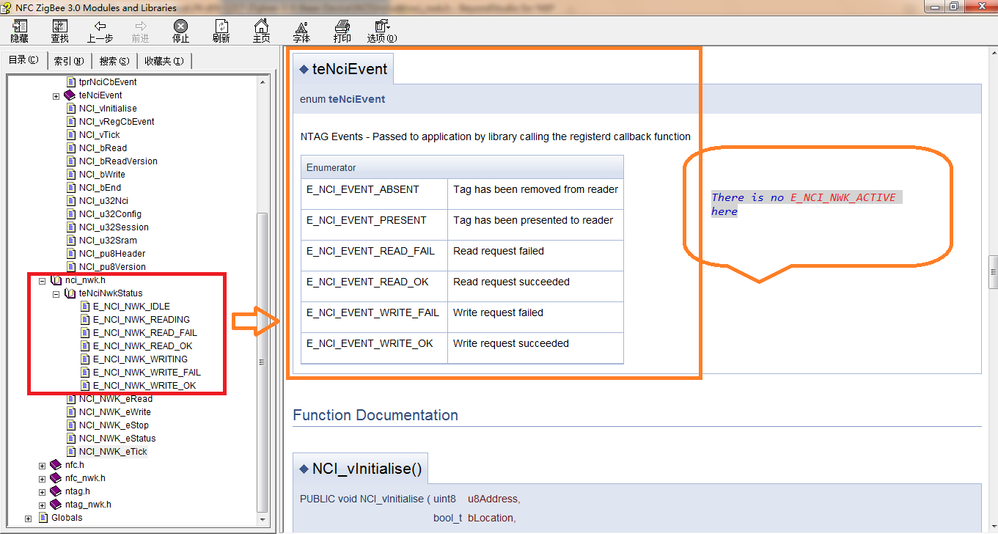Open NCI_NWK_eRead topic in tree
This screenshot has height=534, width=998.
(x=115, y=399)
